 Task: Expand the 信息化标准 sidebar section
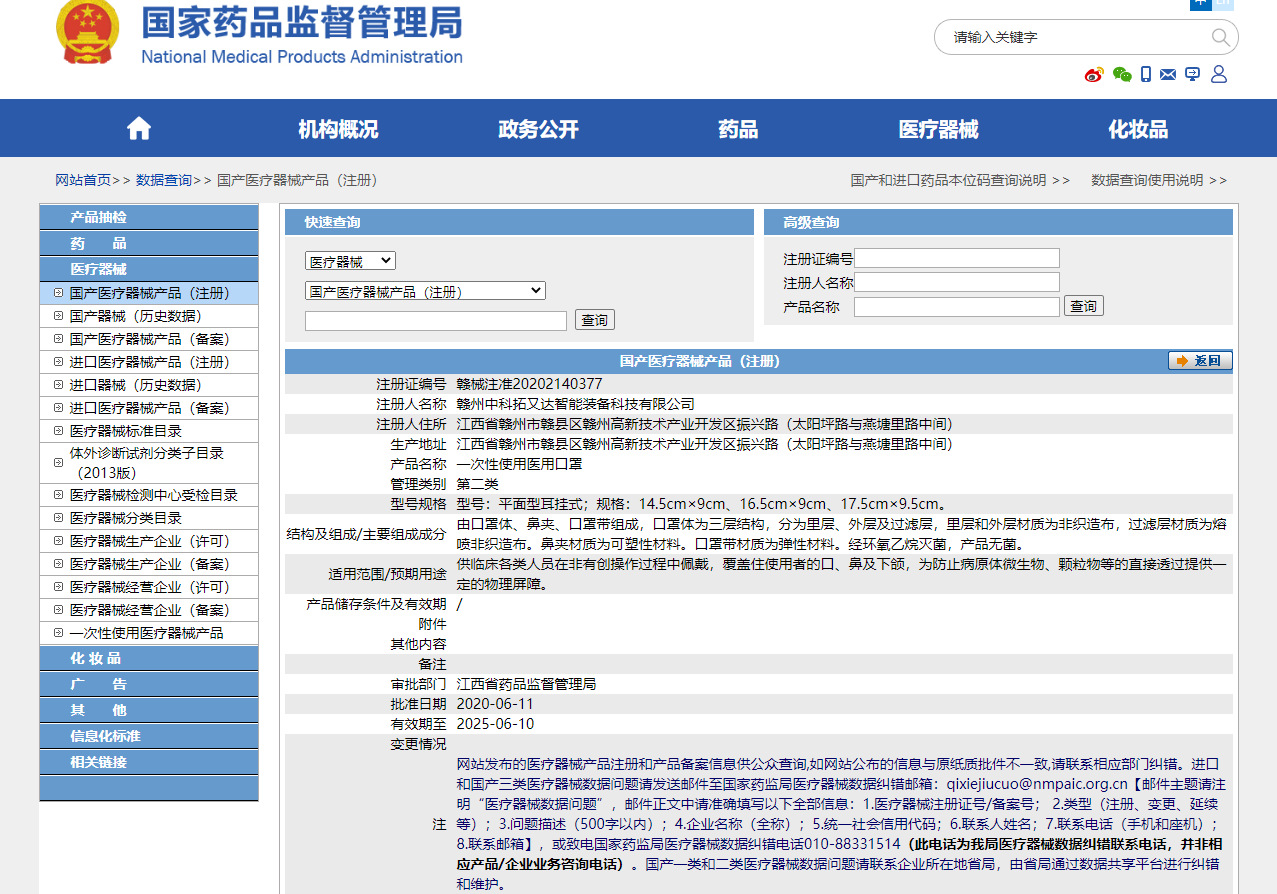pyautogui.click(x=149, y=736)
